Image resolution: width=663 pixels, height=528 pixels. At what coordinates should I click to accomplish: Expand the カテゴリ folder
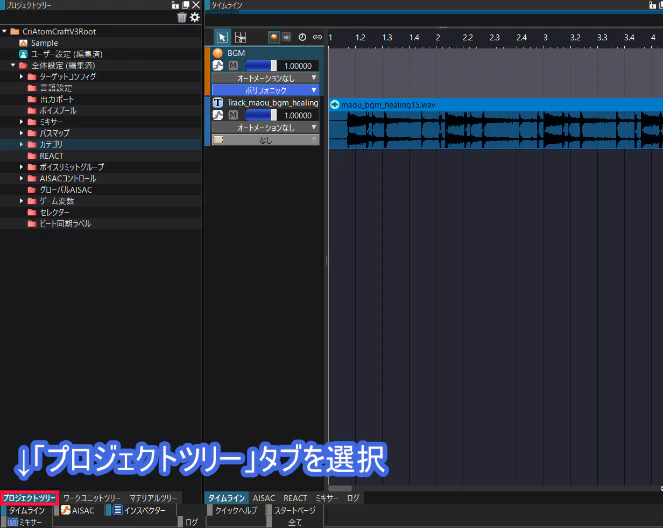21,144
